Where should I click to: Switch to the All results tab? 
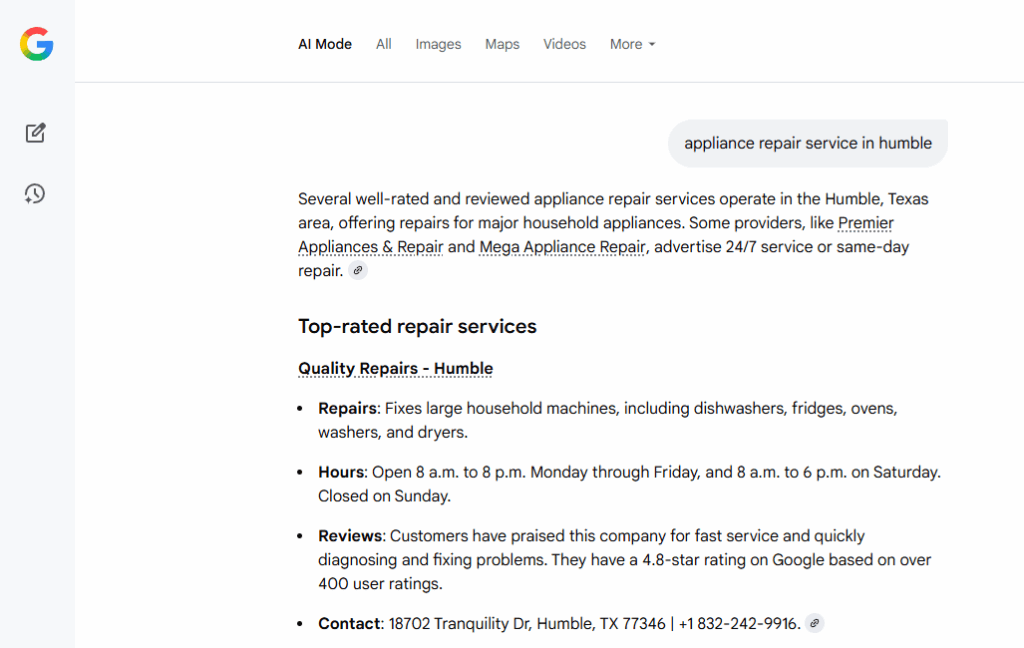(x=383, y=44)
